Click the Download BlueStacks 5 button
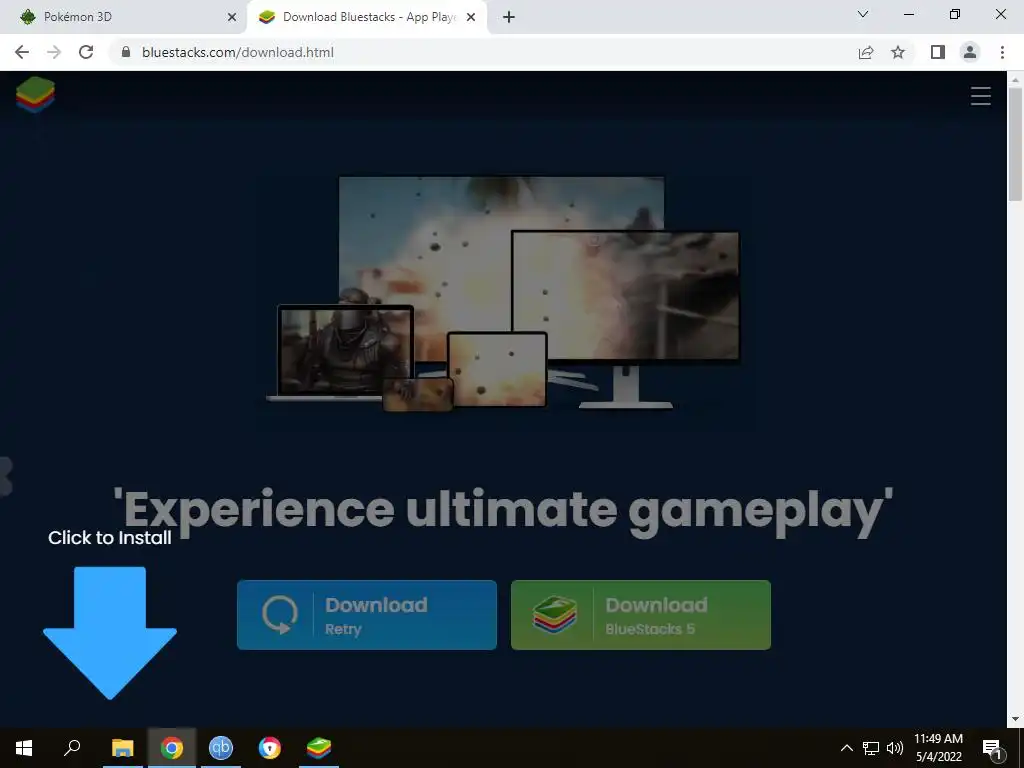Viewport: 1024px width, 768px height. coord(641,615)
